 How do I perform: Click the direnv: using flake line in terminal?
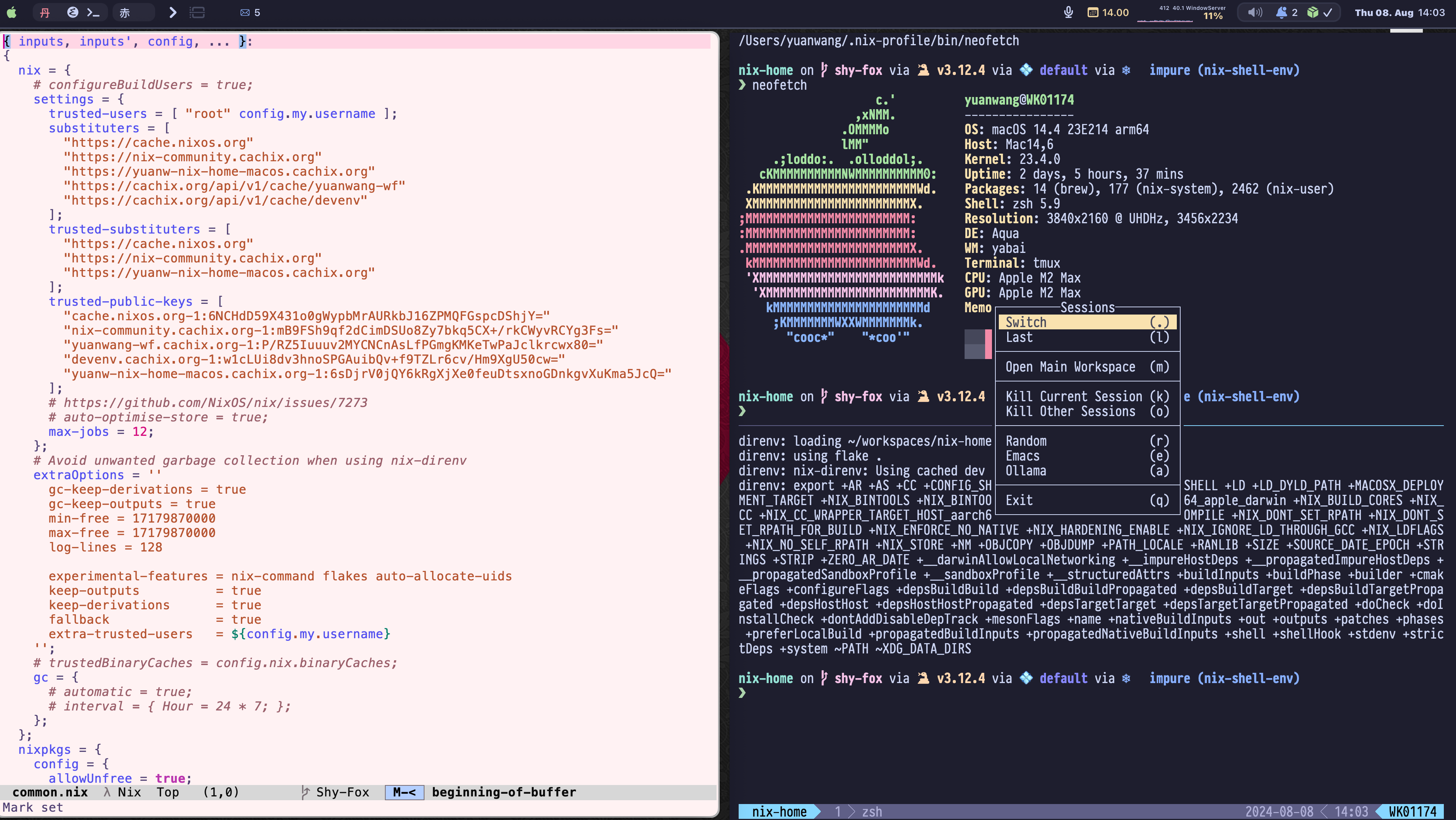(x=809, y=456)
